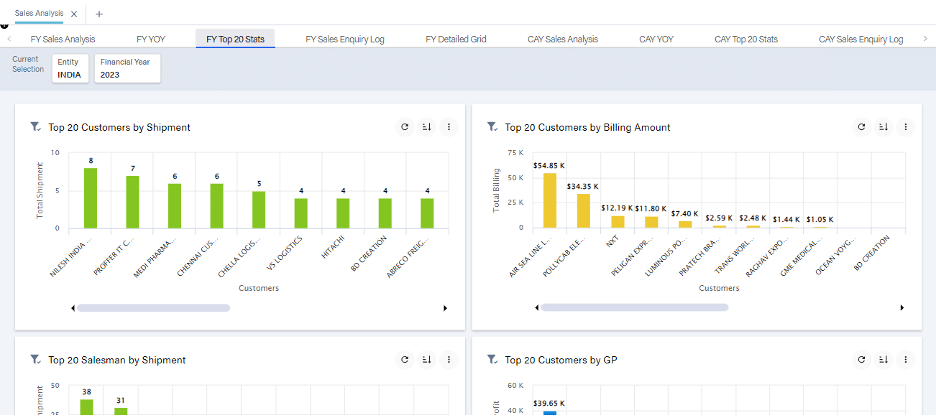This screenshot has height=418, width=936.
Task: Refresh Top 20 Customers by GP chart
Action: click(861, 359)
